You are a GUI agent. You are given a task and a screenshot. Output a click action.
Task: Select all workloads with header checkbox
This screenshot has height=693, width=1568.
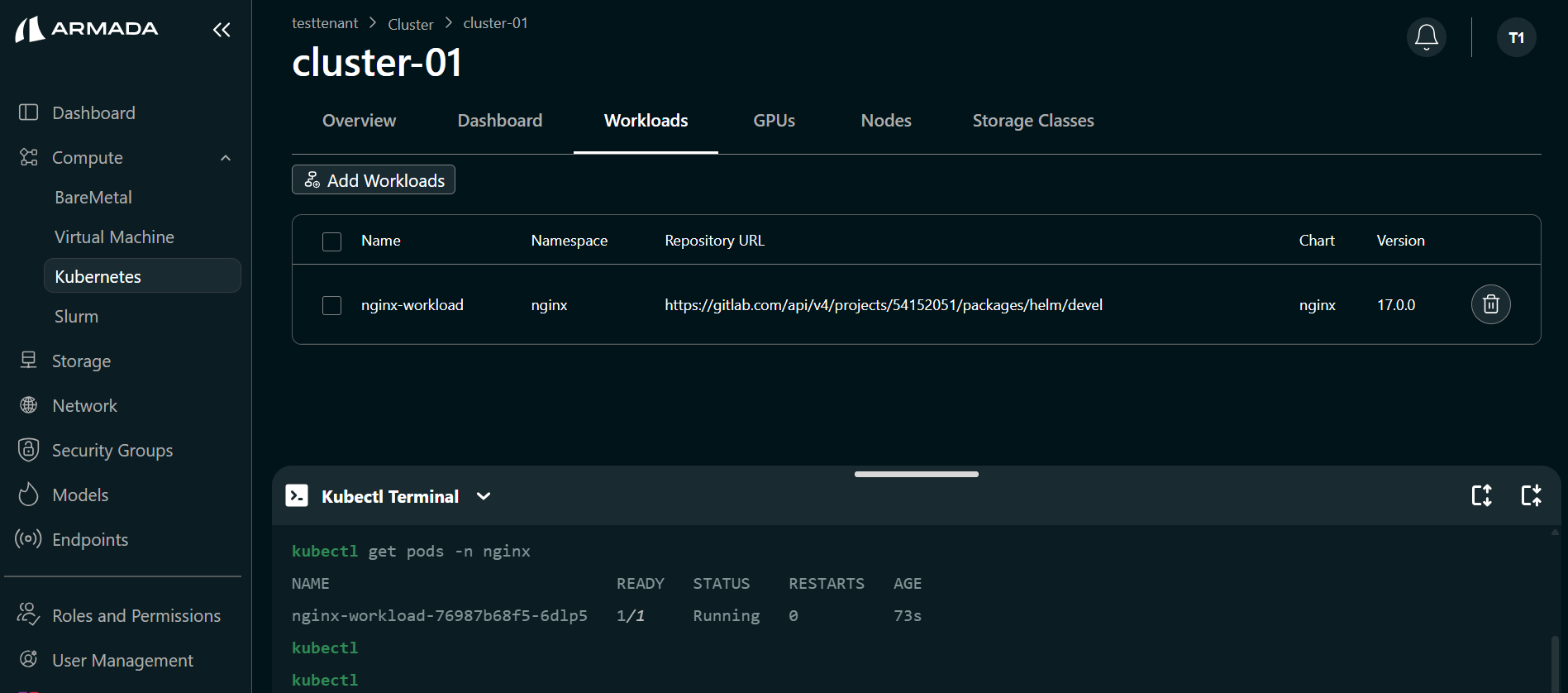[x=331, y=241]
